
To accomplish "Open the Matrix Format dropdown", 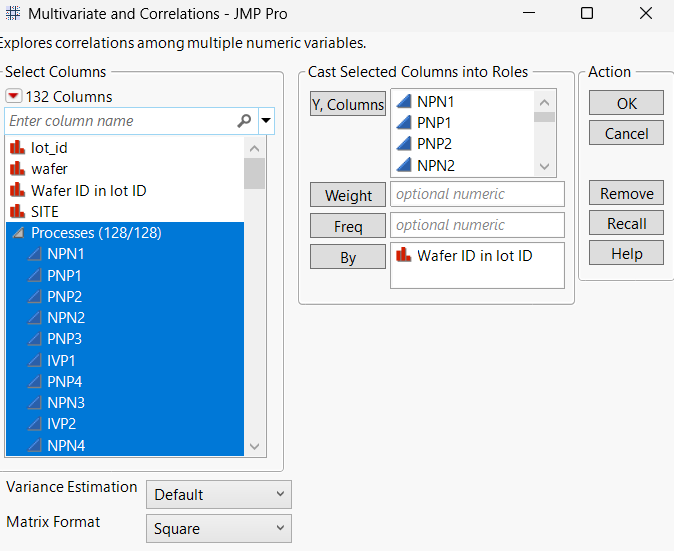I will tap(219, 529).
